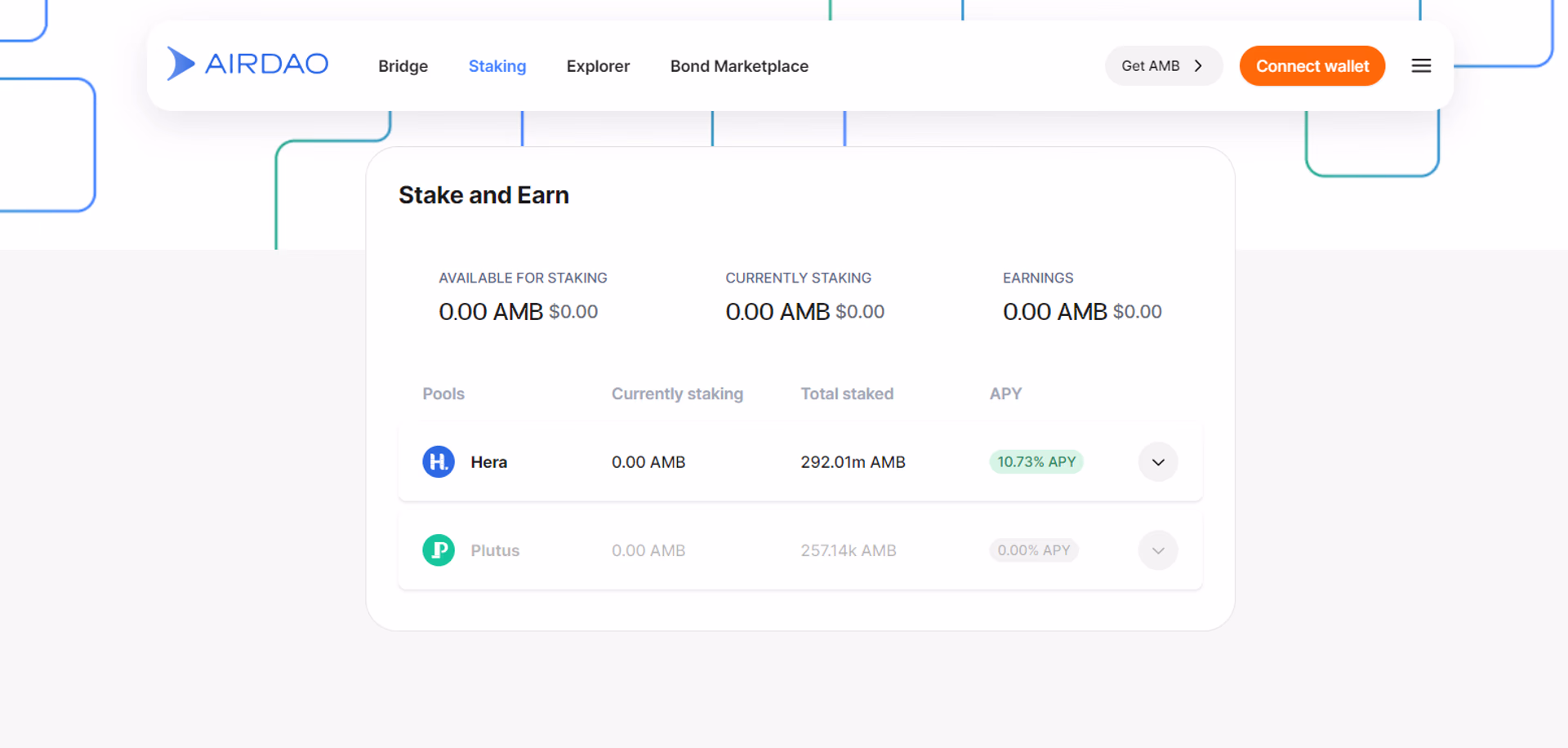Click the 0.00% APY badge
This screenshot has width=1568, height=748.
point(1034,550)
